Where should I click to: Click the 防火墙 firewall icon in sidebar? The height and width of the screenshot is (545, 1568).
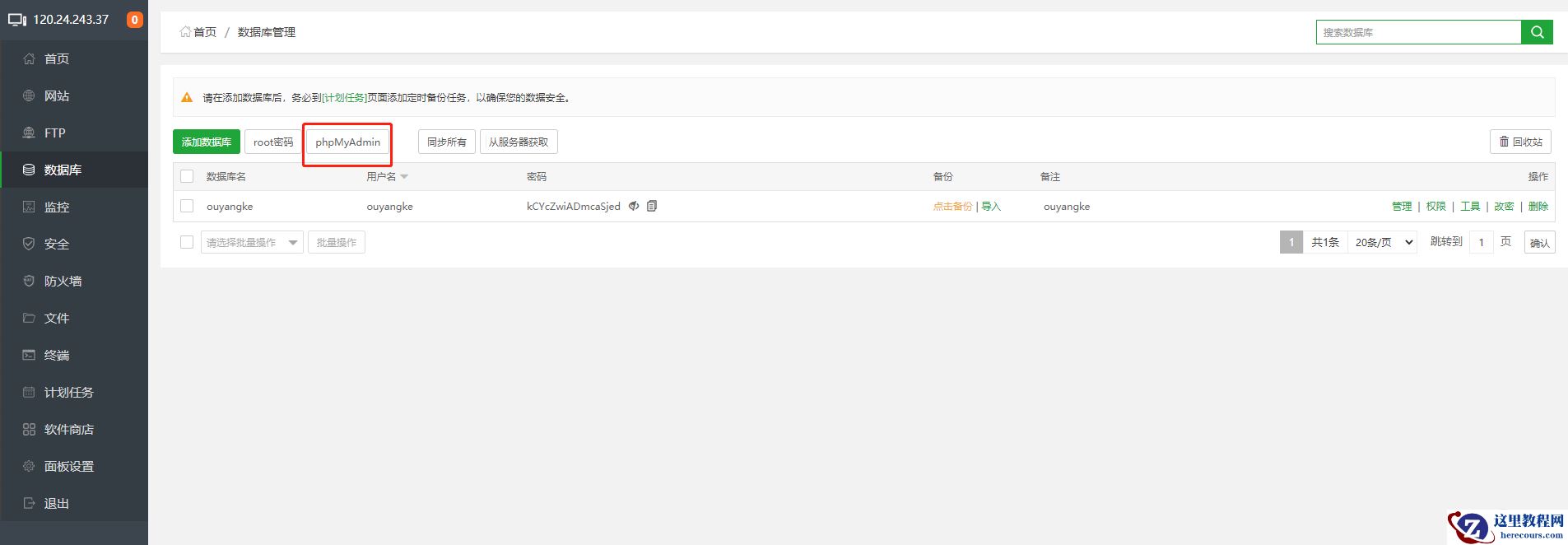coord(29,281)
